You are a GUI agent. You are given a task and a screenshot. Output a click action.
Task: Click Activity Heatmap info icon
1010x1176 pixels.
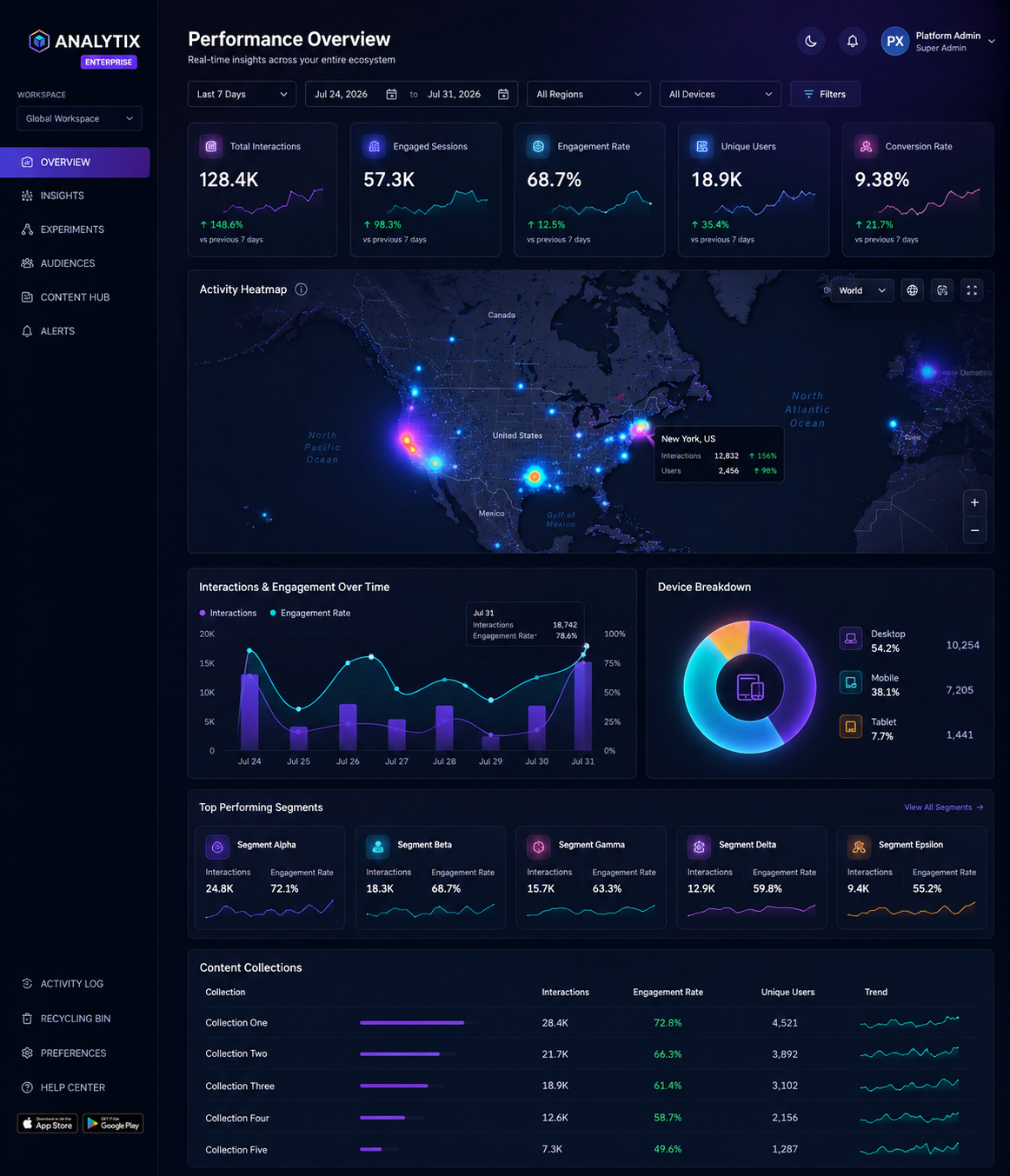click(301, 289)
